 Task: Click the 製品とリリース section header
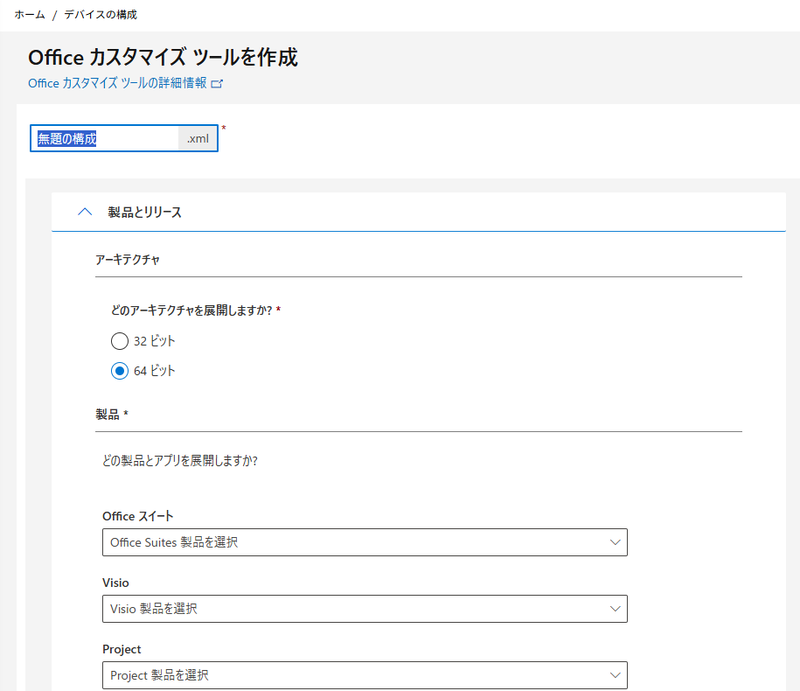click(418, 212)
